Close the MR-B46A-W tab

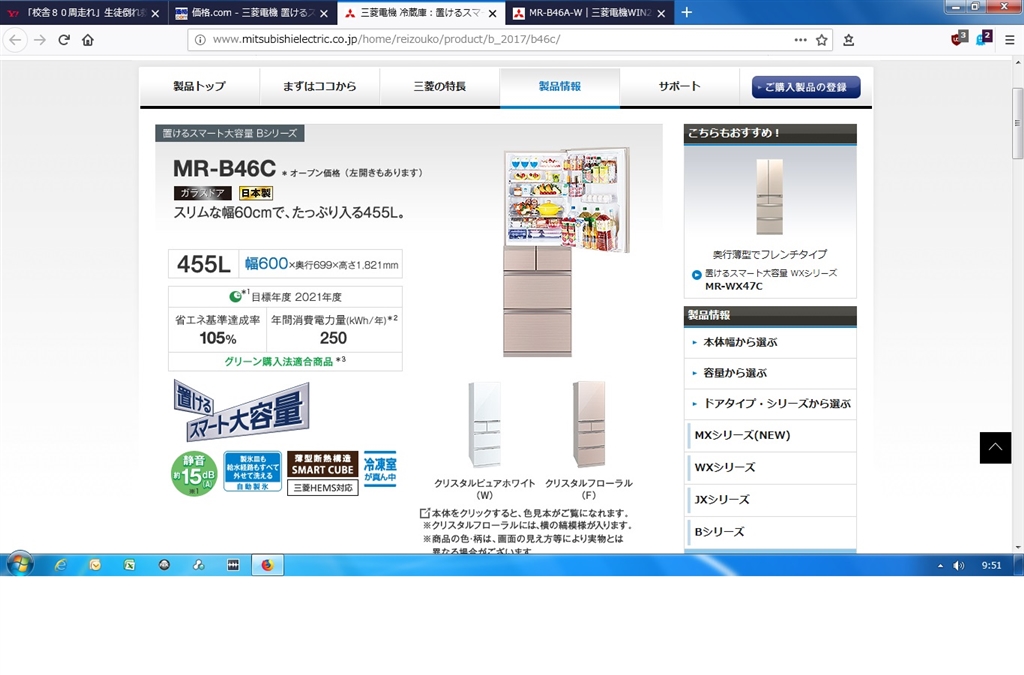(661, 13)
